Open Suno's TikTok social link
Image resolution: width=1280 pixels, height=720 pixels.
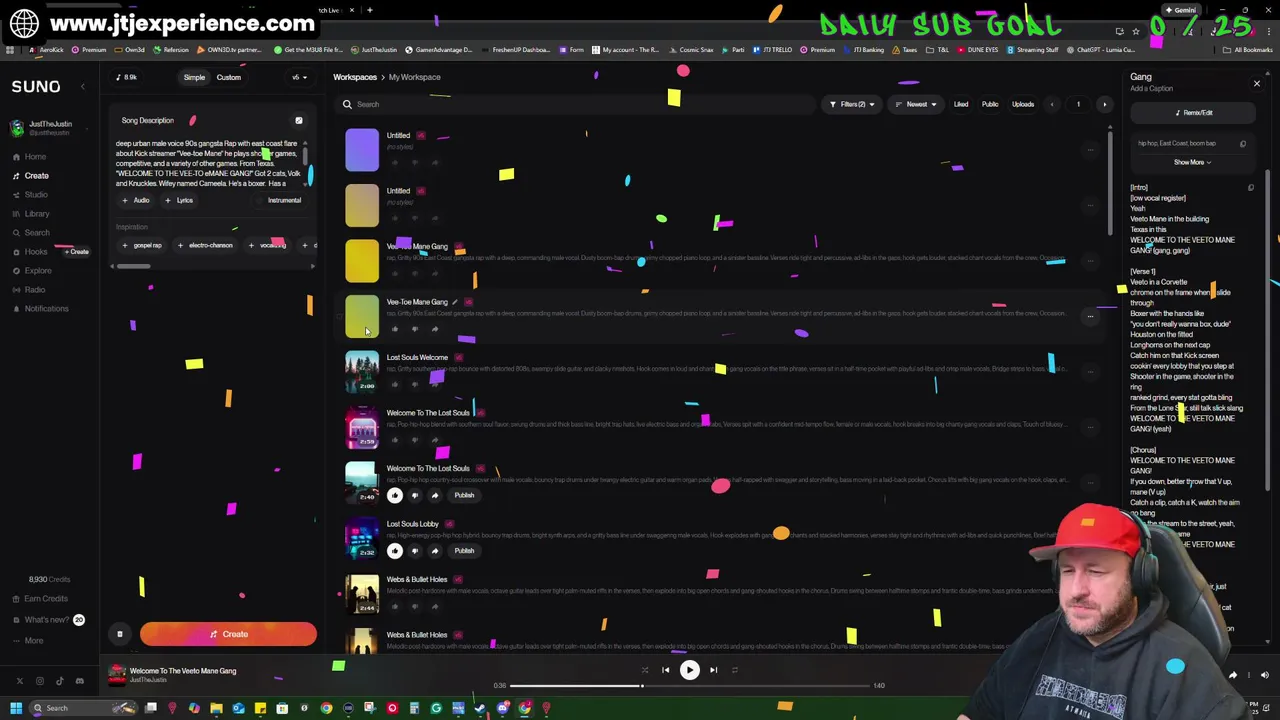(59, 681)
